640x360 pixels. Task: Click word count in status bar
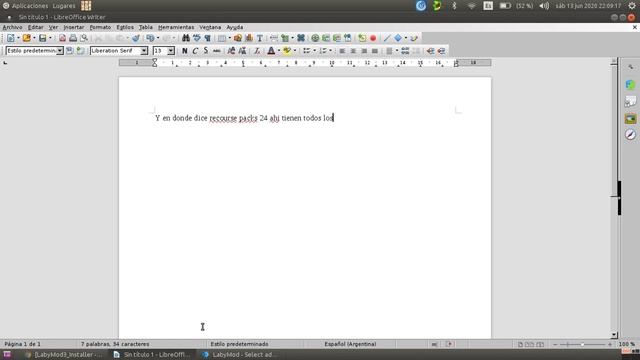[115, 344]
